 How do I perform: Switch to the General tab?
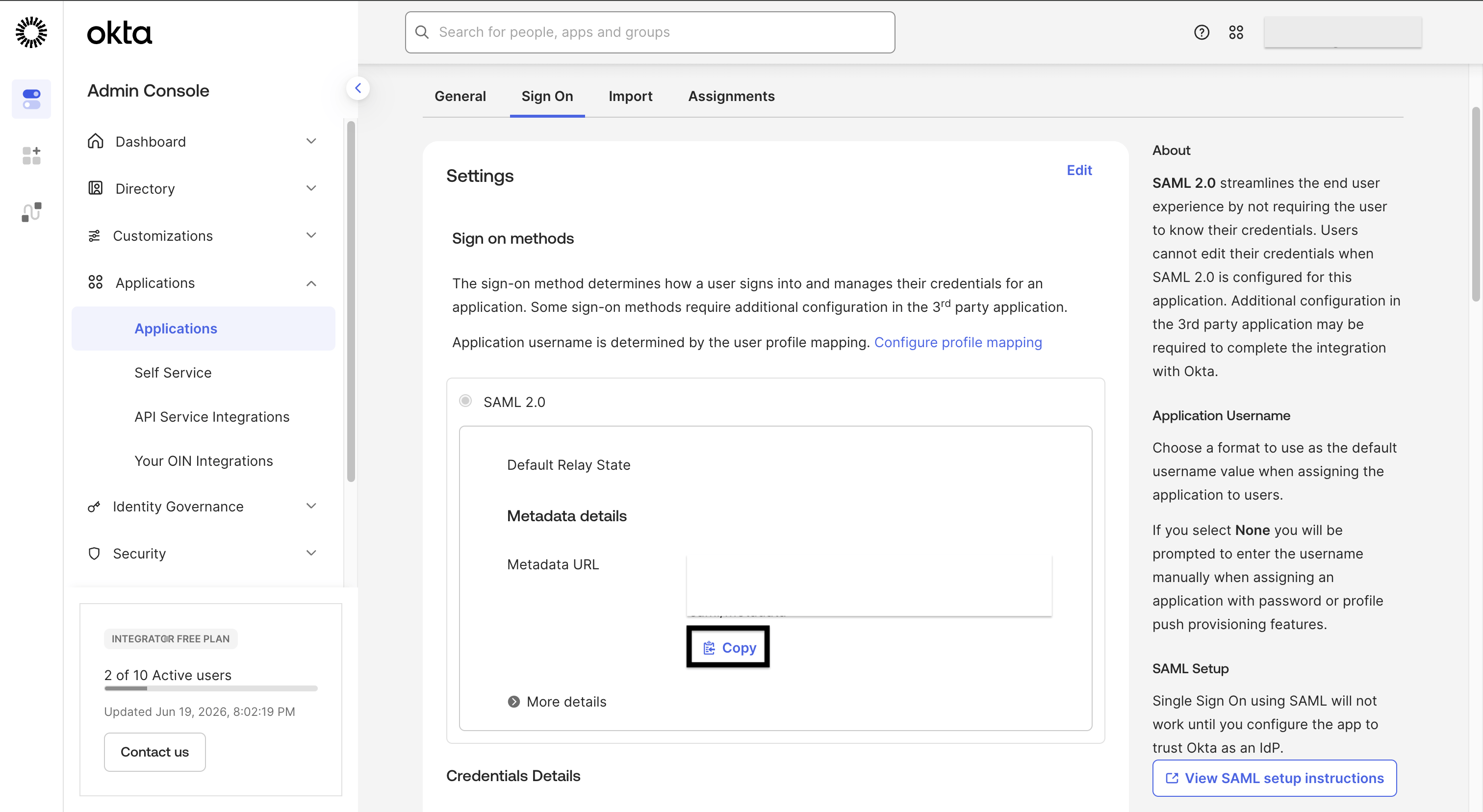[460, 96]
